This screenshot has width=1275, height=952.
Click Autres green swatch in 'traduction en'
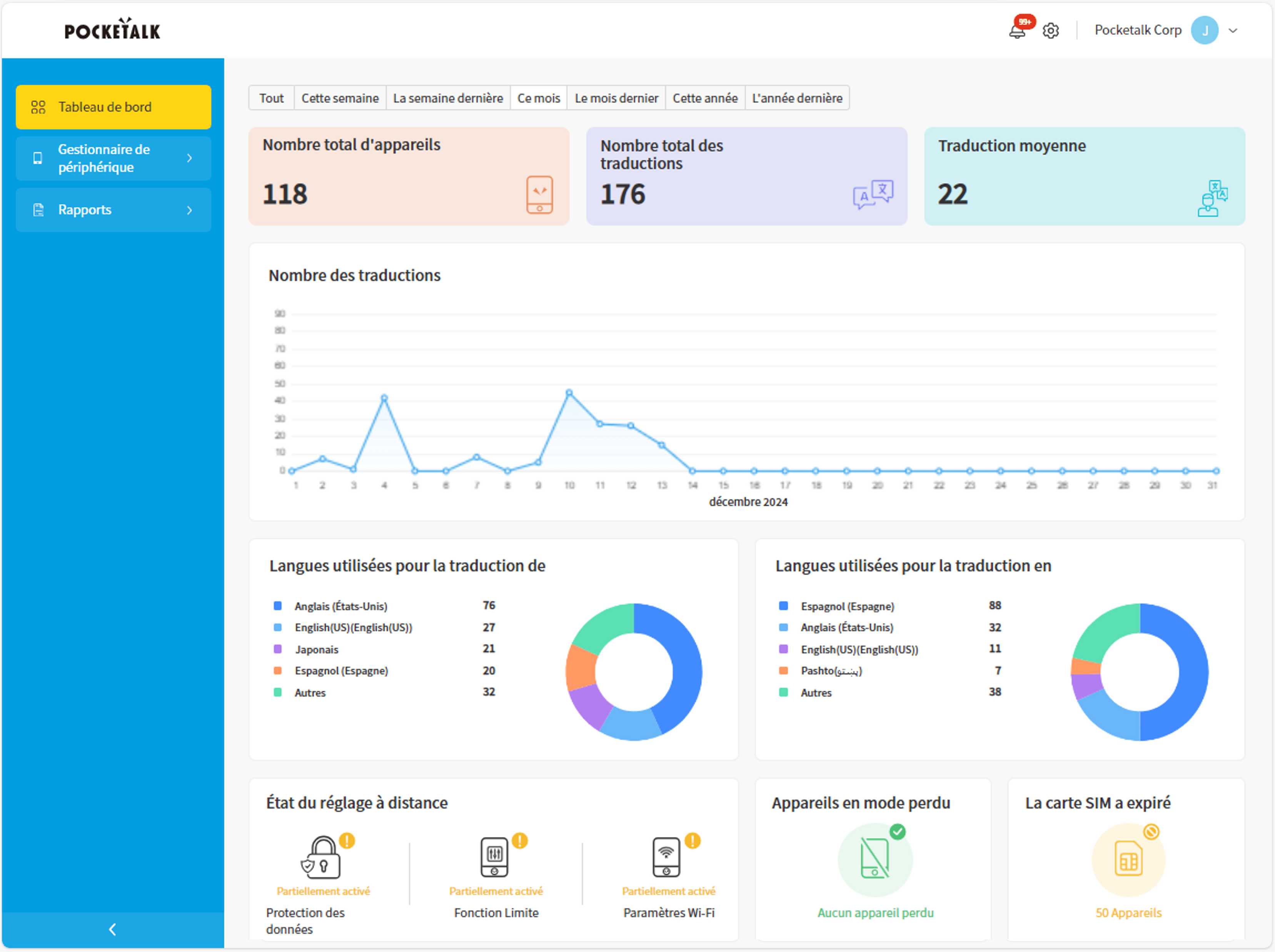pyautogui.click(x=783, y=693)
